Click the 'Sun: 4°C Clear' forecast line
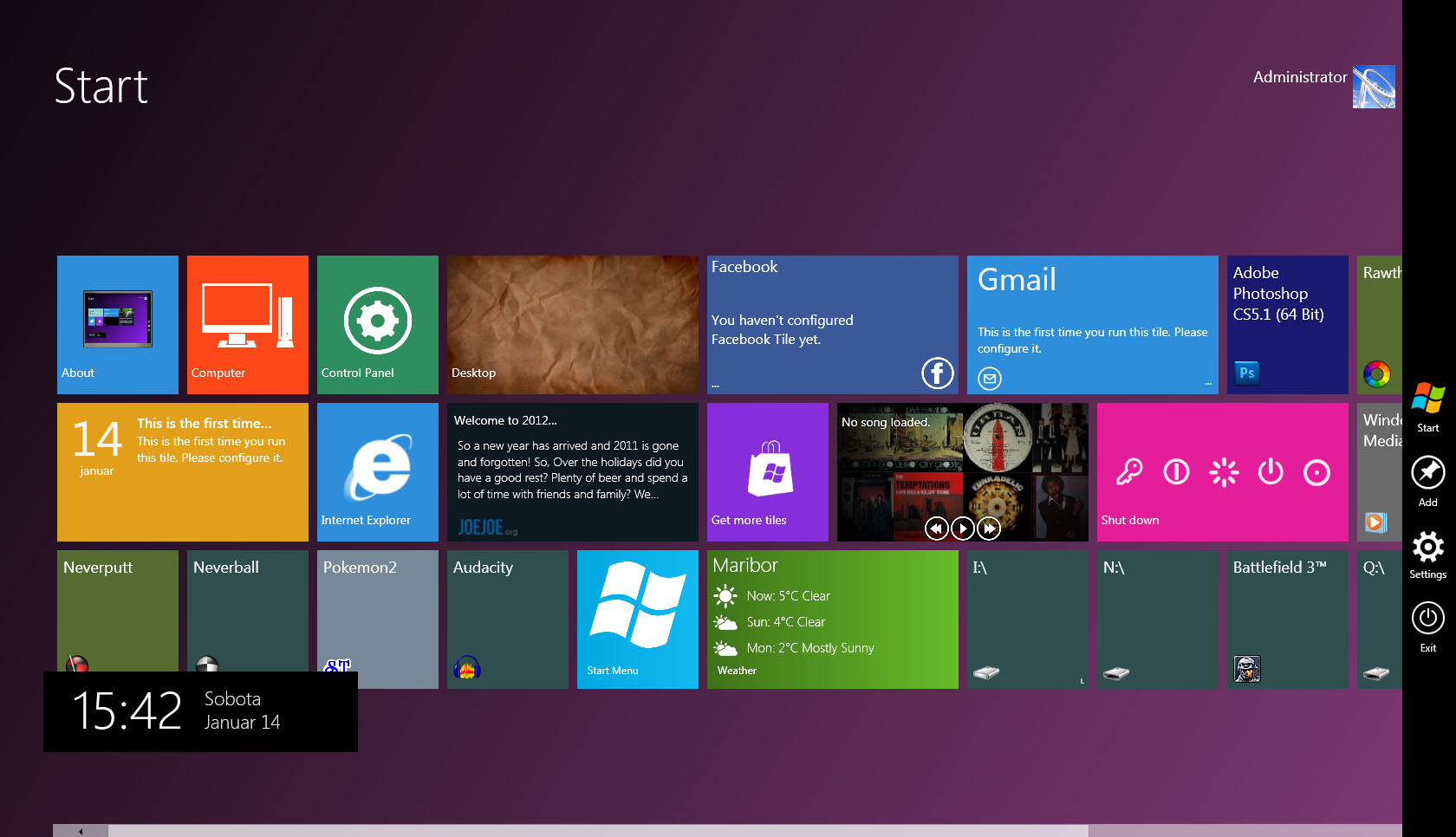This screenshot has width=1456, height=837. [x=785, y=622]
